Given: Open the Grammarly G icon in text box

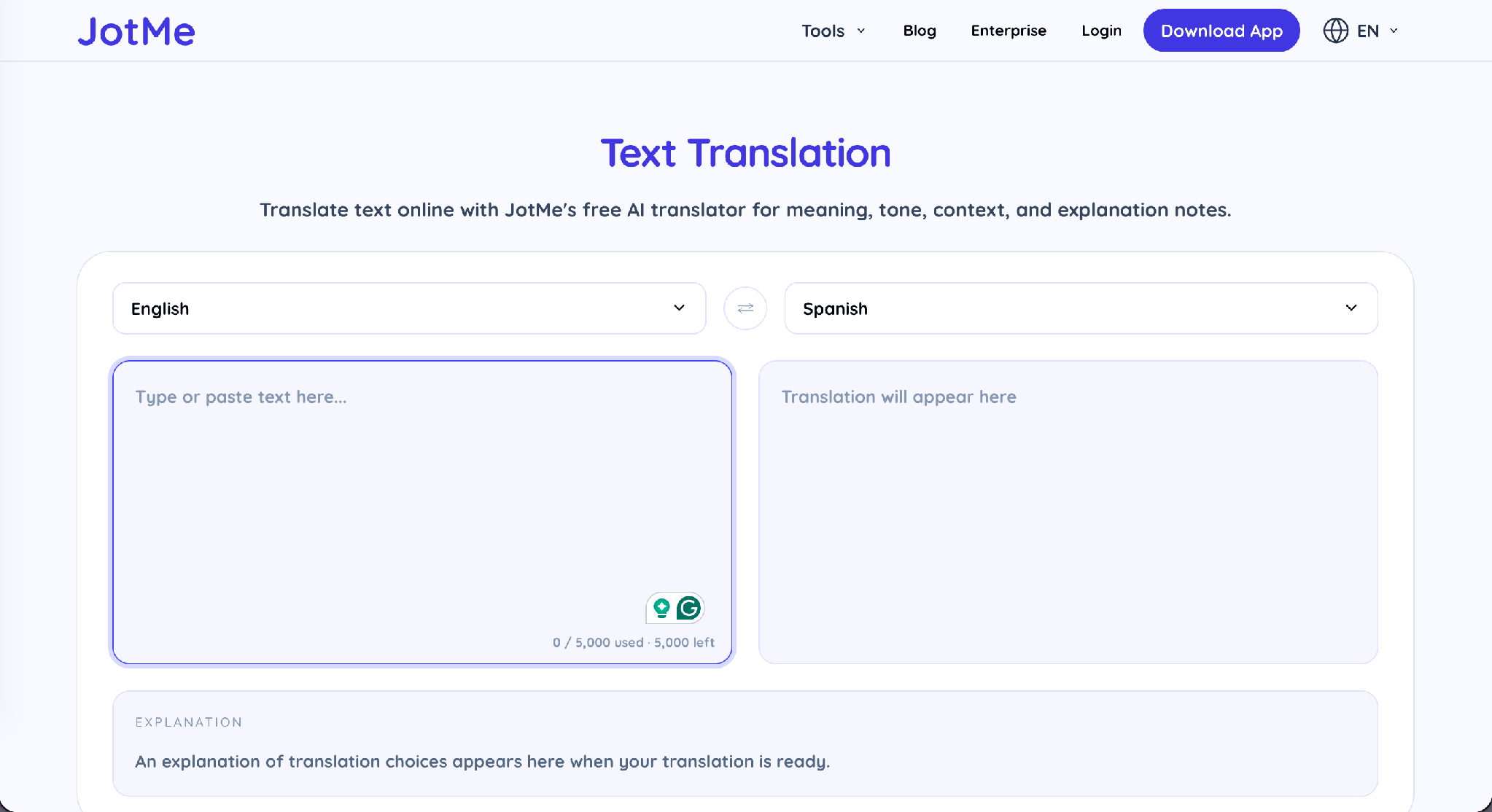Looking at the screenshot, I should (x=688, y=608).
